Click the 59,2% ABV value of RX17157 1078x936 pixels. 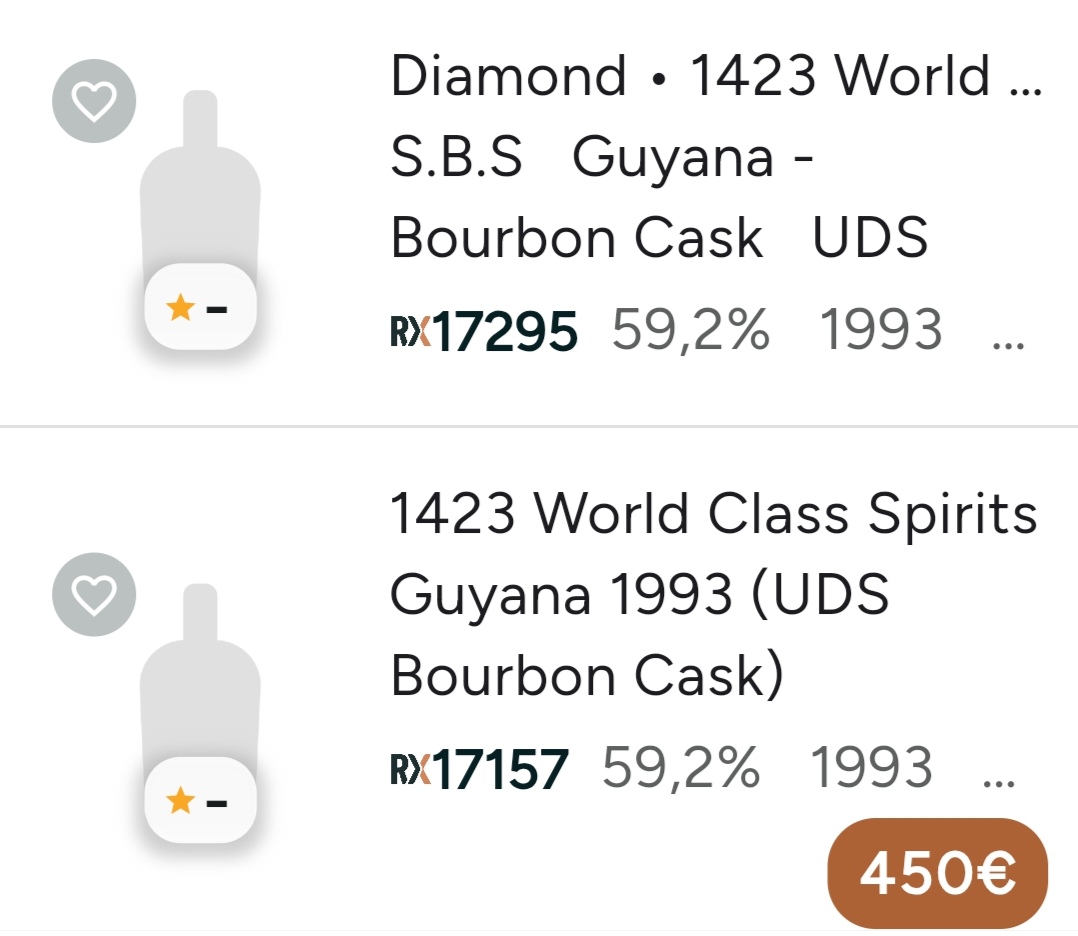[681, 768]
